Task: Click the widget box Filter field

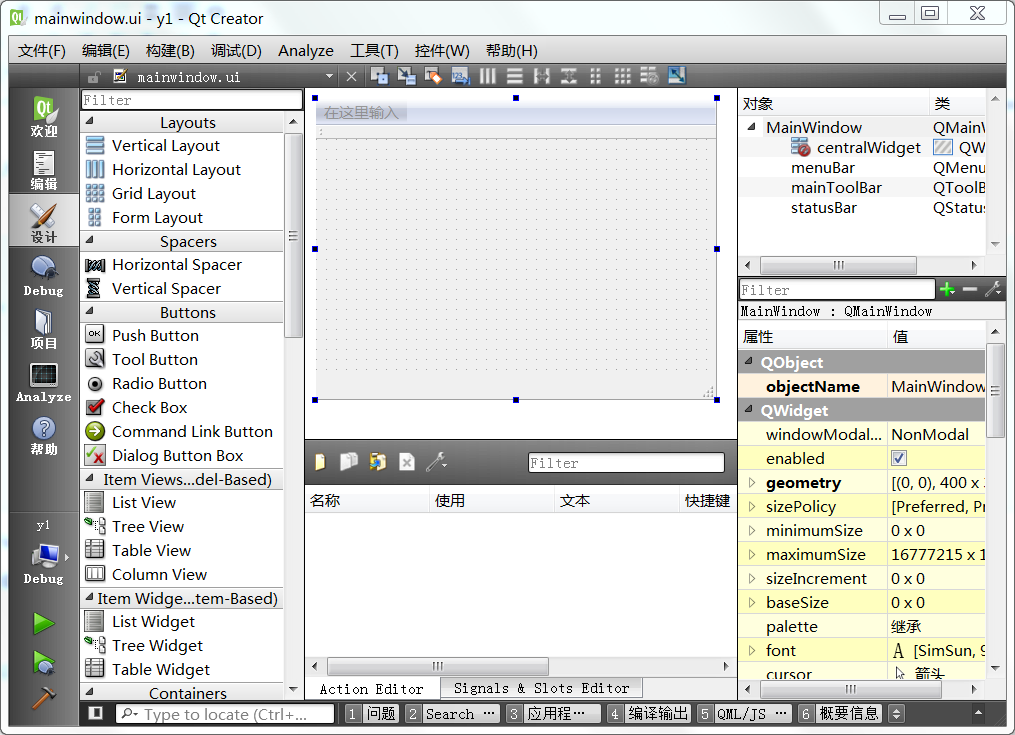Action: [191, 100]
